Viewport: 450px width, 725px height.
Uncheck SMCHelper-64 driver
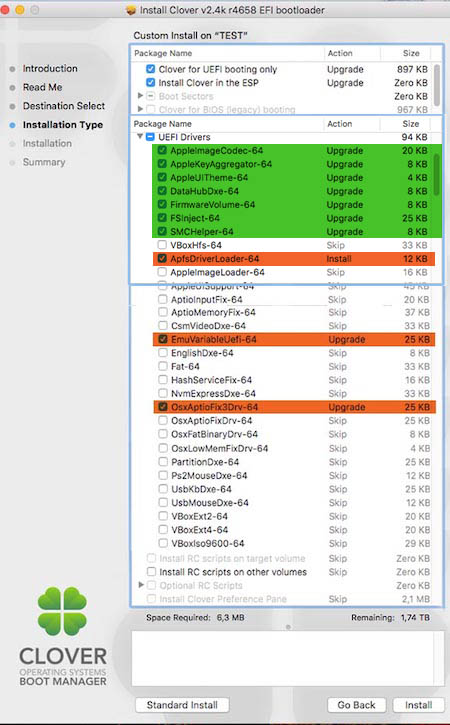(162, 231)
